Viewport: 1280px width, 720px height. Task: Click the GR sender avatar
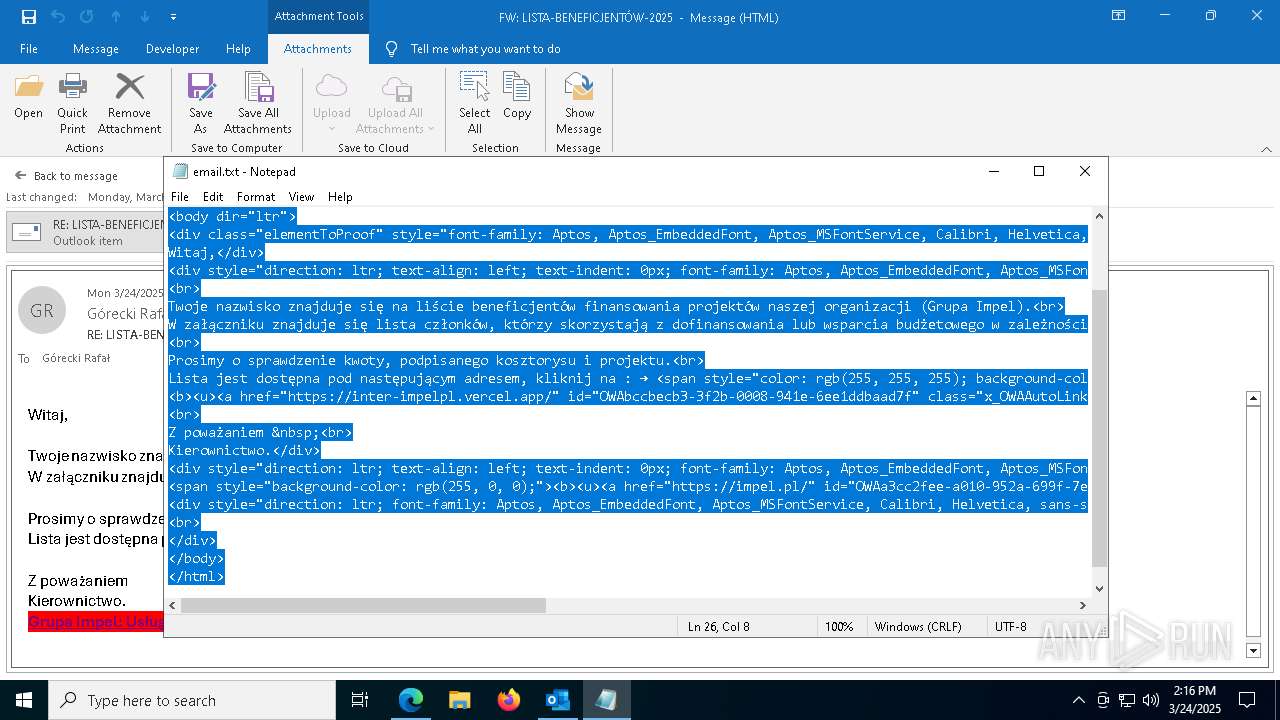point(42,311)
